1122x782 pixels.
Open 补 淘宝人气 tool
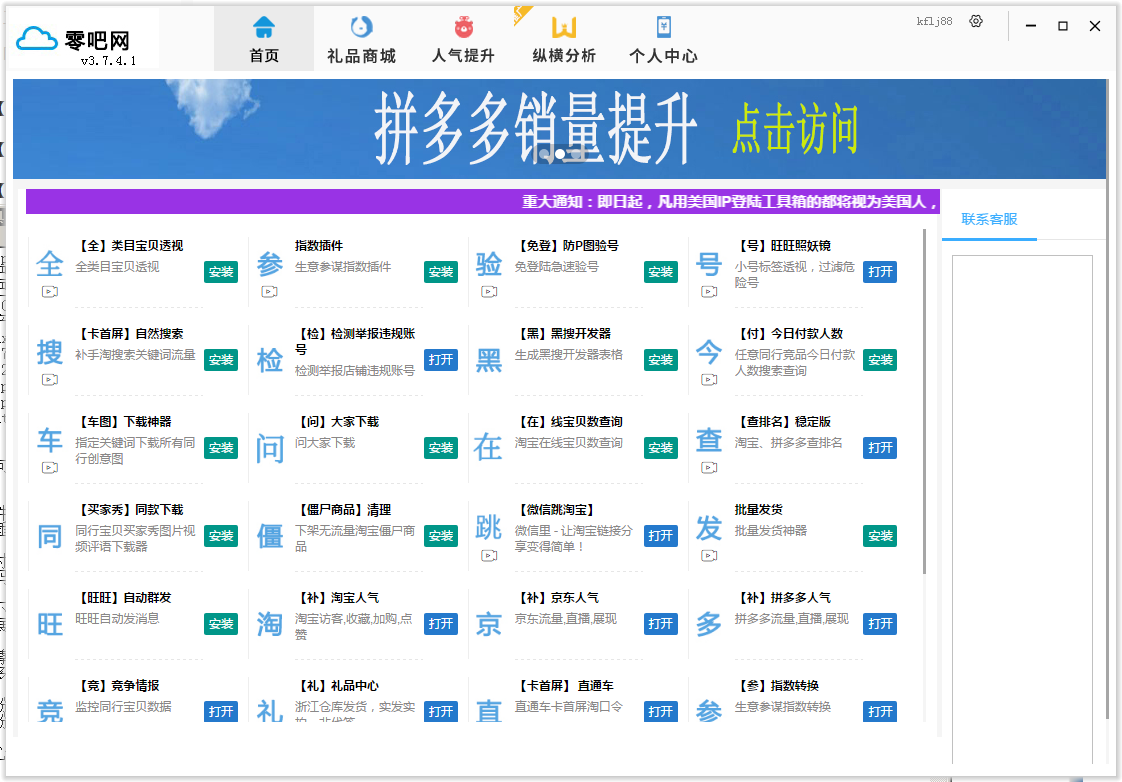441,624
